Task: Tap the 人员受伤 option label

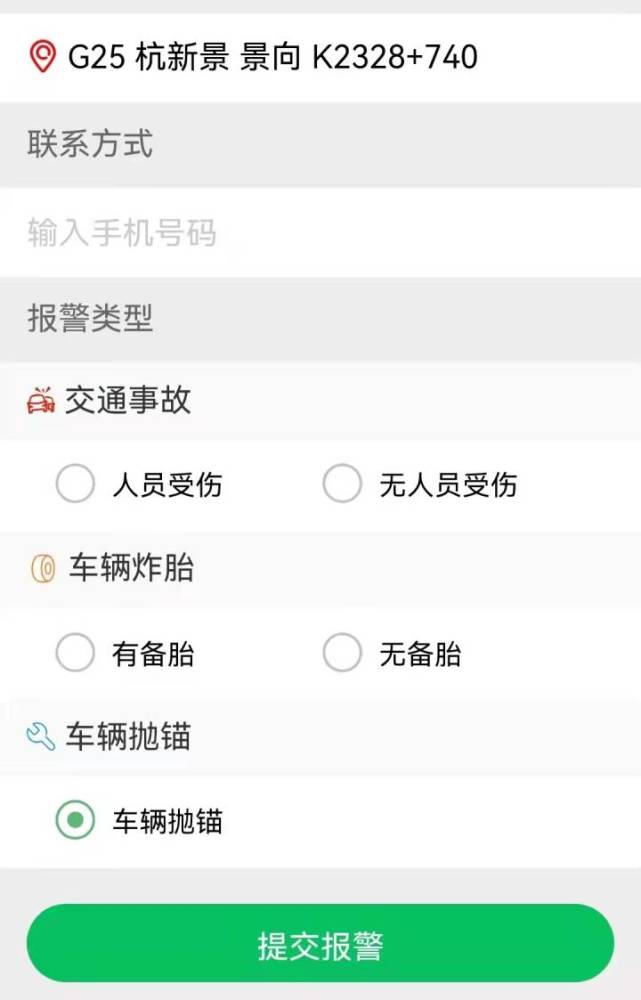Action: click(168, 484)
